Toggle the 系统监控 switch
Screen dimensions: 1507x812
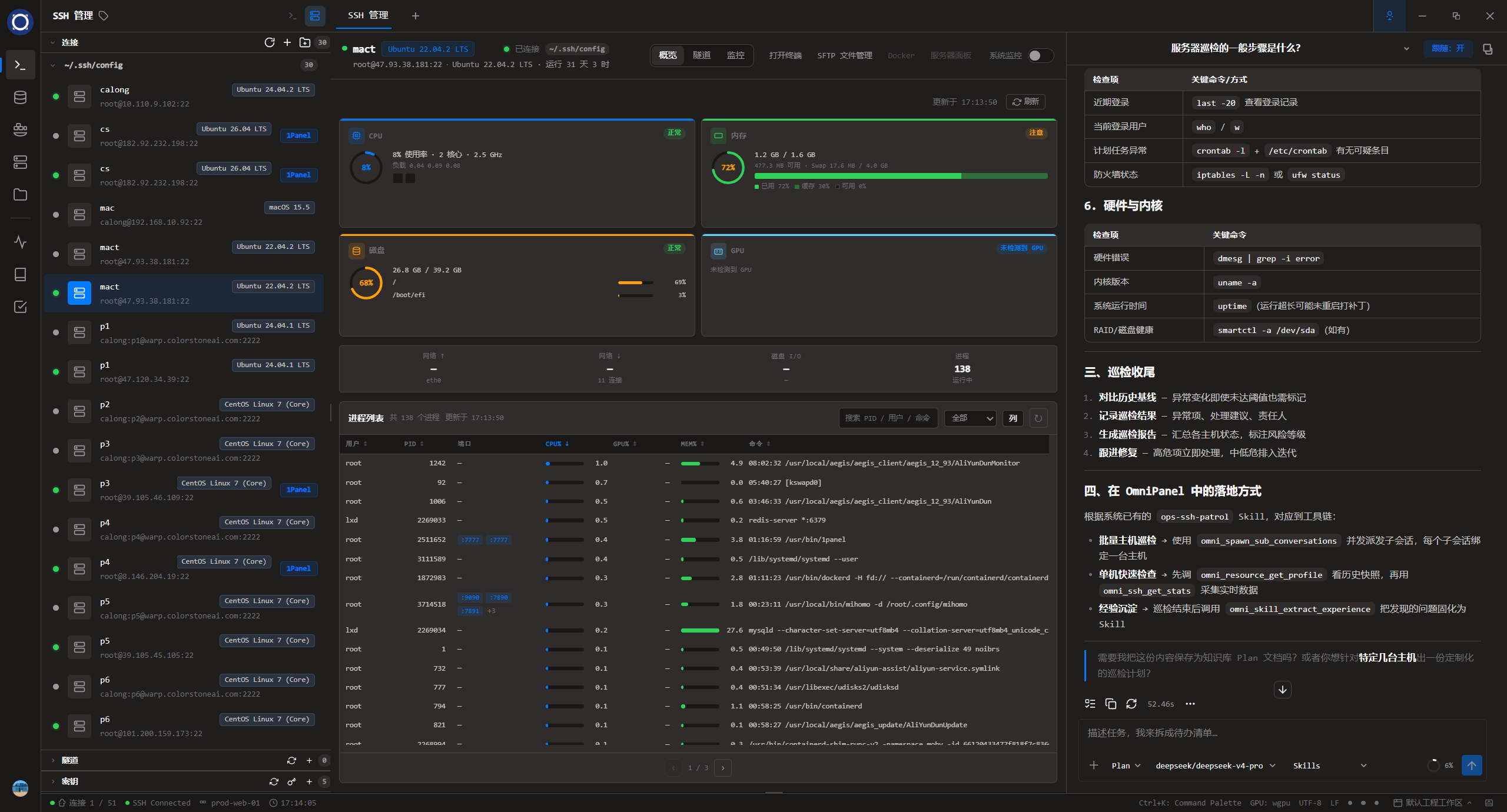[1040, 55]
